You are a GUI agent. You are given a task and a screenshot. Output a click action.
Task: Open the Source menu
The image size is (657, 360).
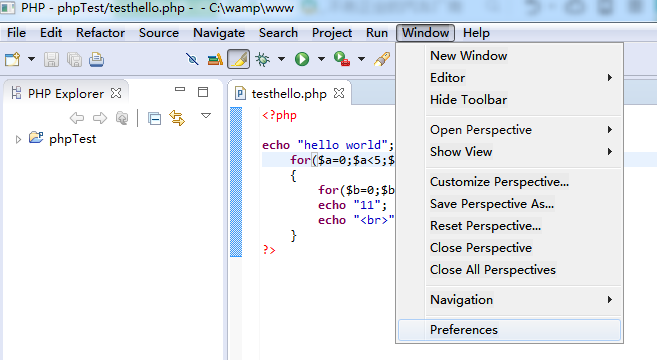tap(159, 33)
